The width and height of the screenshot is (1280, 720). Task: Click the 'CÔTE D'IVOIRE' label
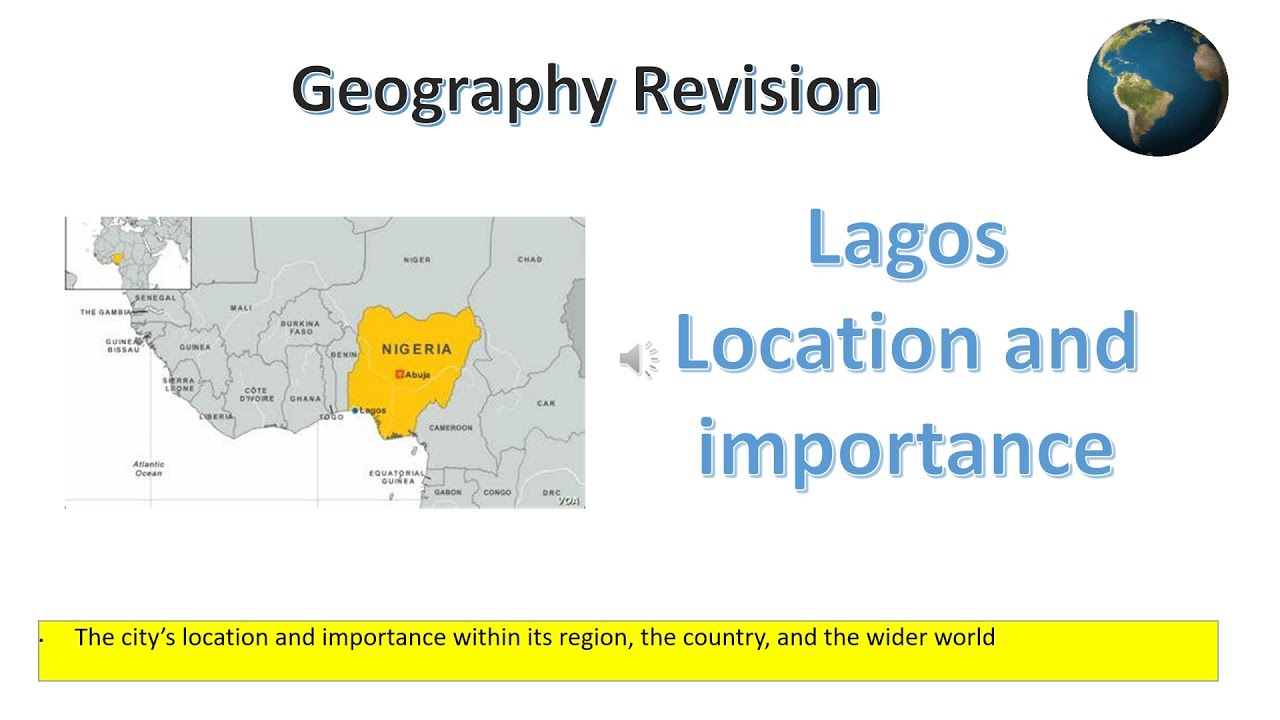coord(257,393)
